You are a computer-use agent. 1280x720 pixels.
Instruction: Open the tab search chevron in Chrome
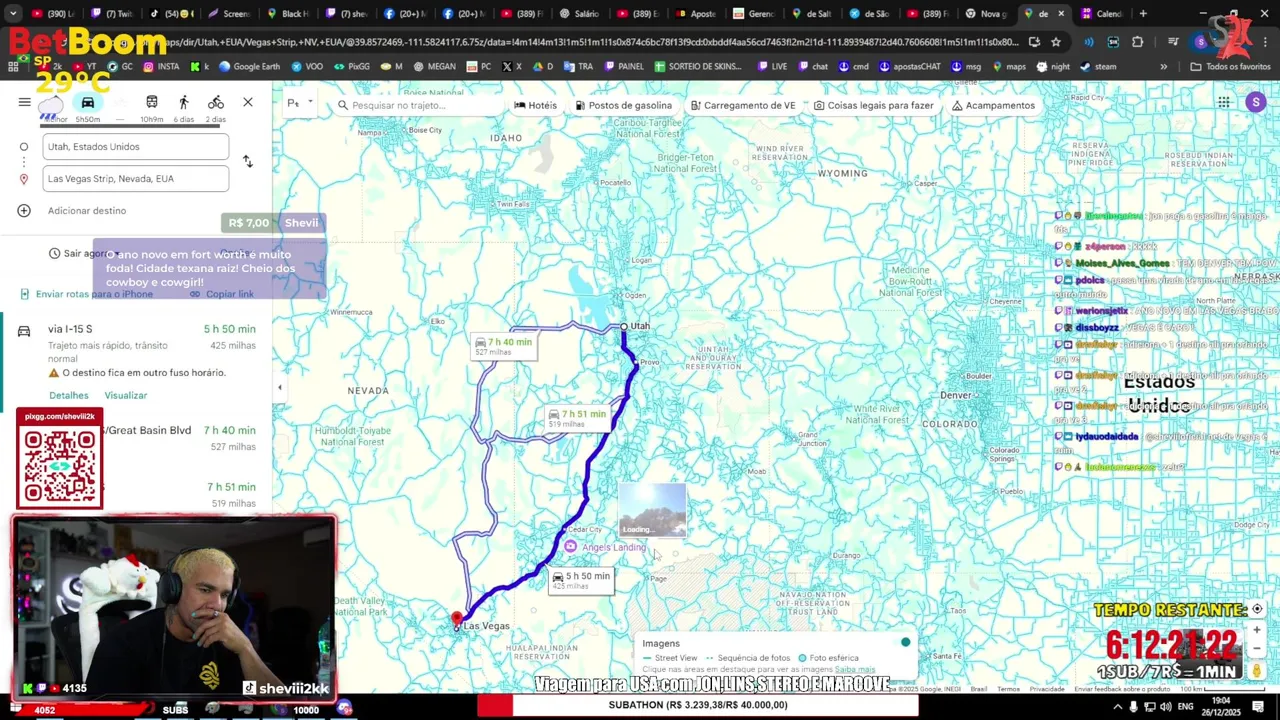point(14,14)
